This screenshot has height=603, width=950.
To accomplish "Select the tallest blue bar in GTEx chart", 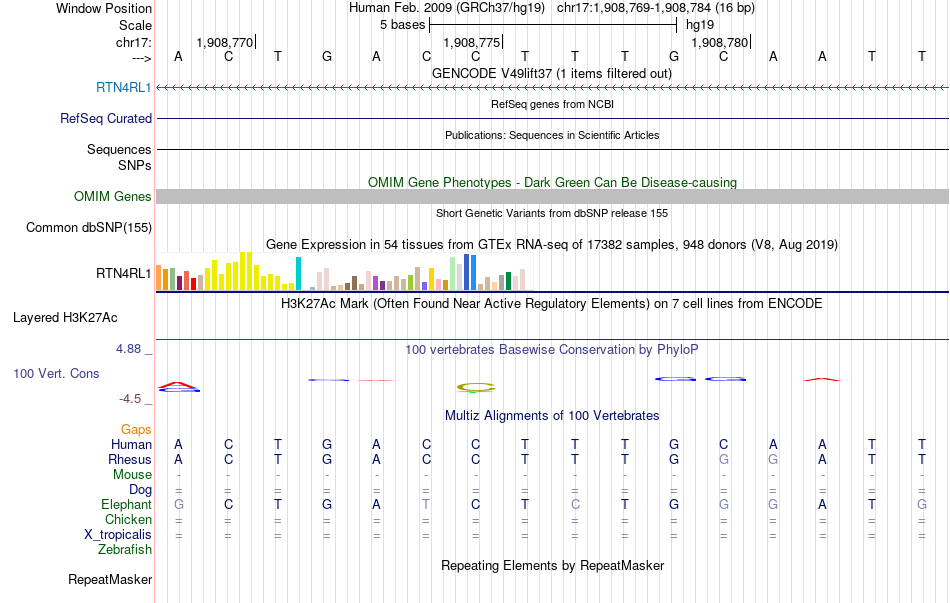I will (x=468, y=272).
